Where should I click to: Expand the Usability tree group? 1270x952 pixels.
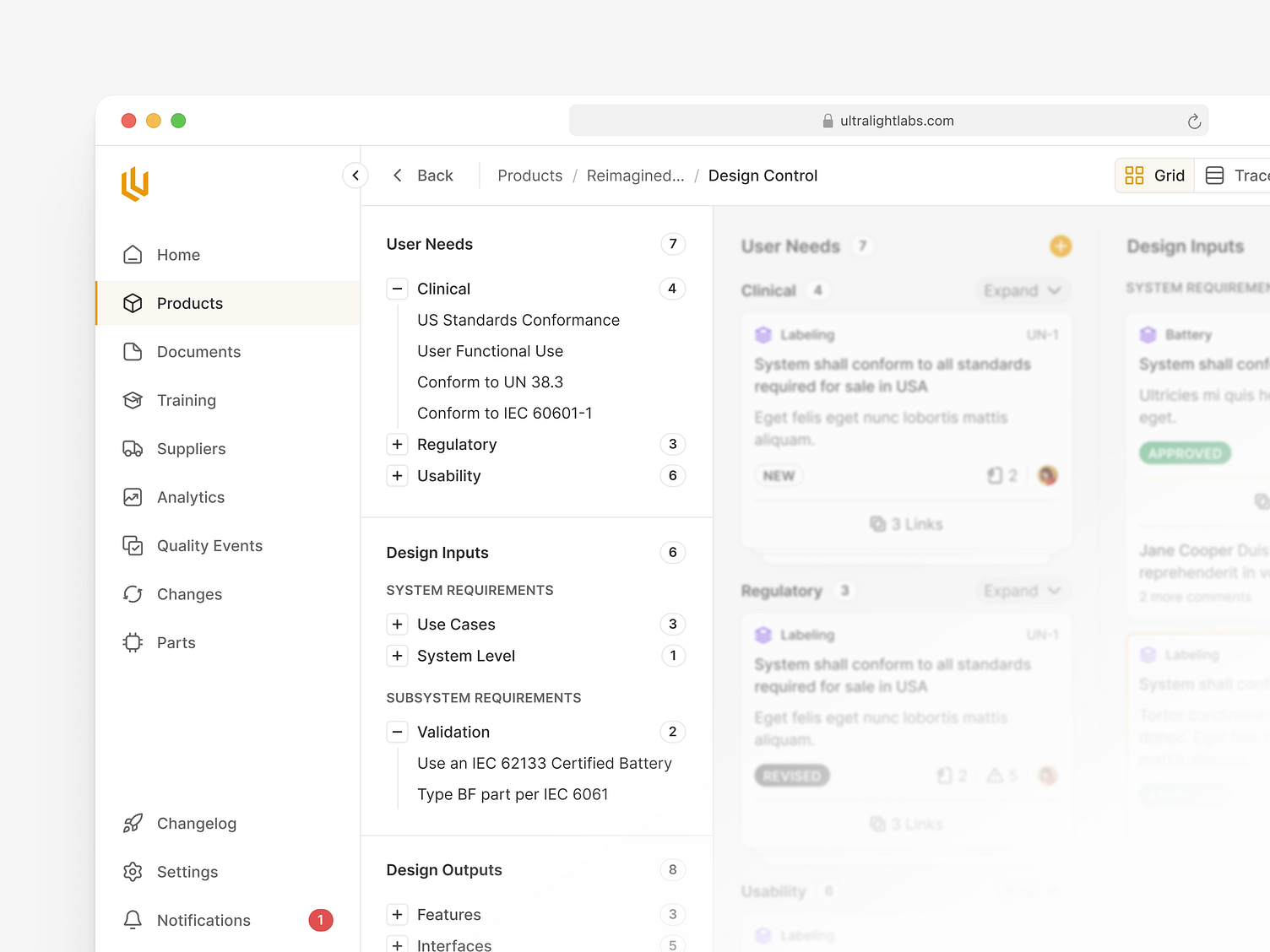coord(397,476)
